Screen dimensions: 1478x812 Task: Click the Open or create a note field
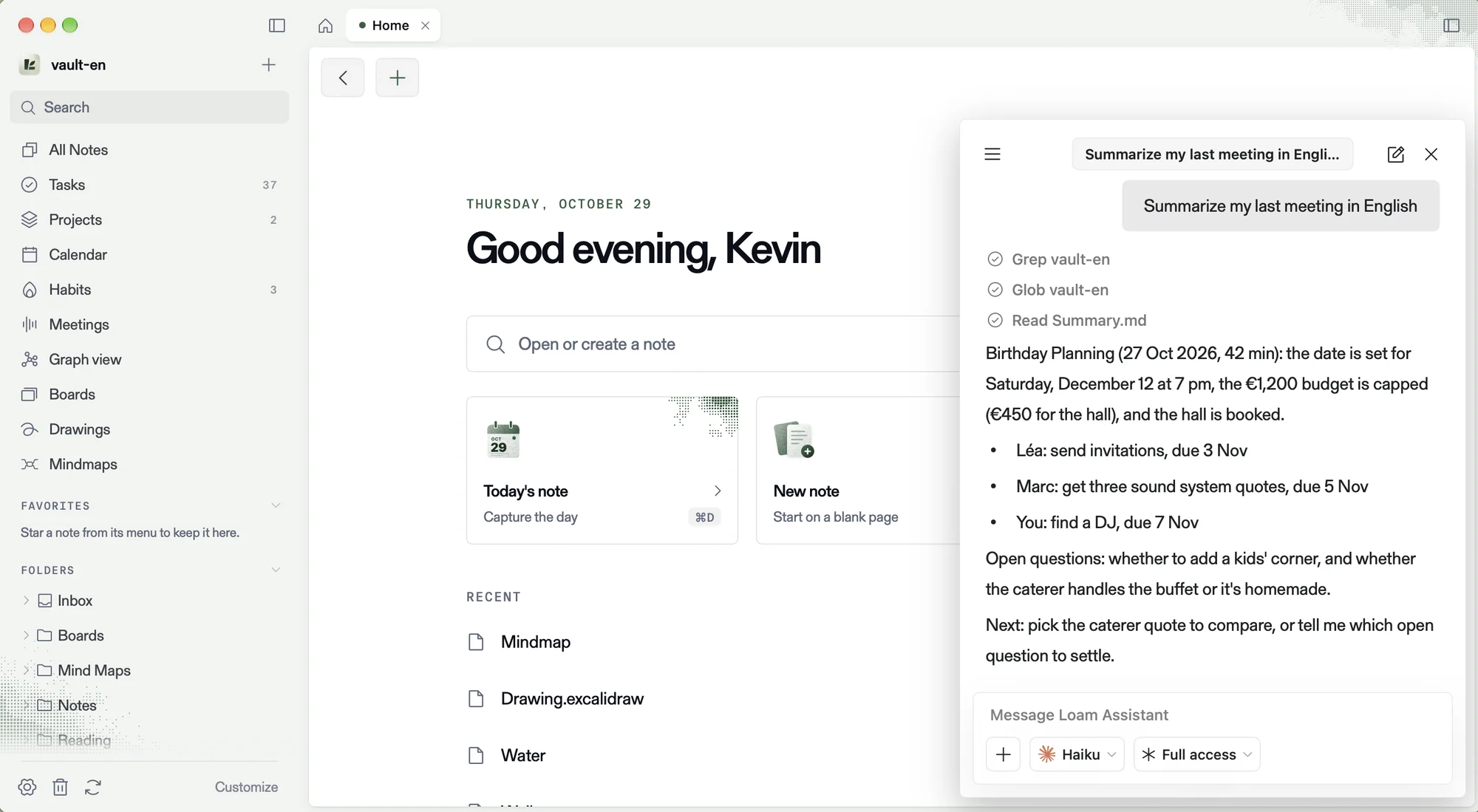pos(713,344)
